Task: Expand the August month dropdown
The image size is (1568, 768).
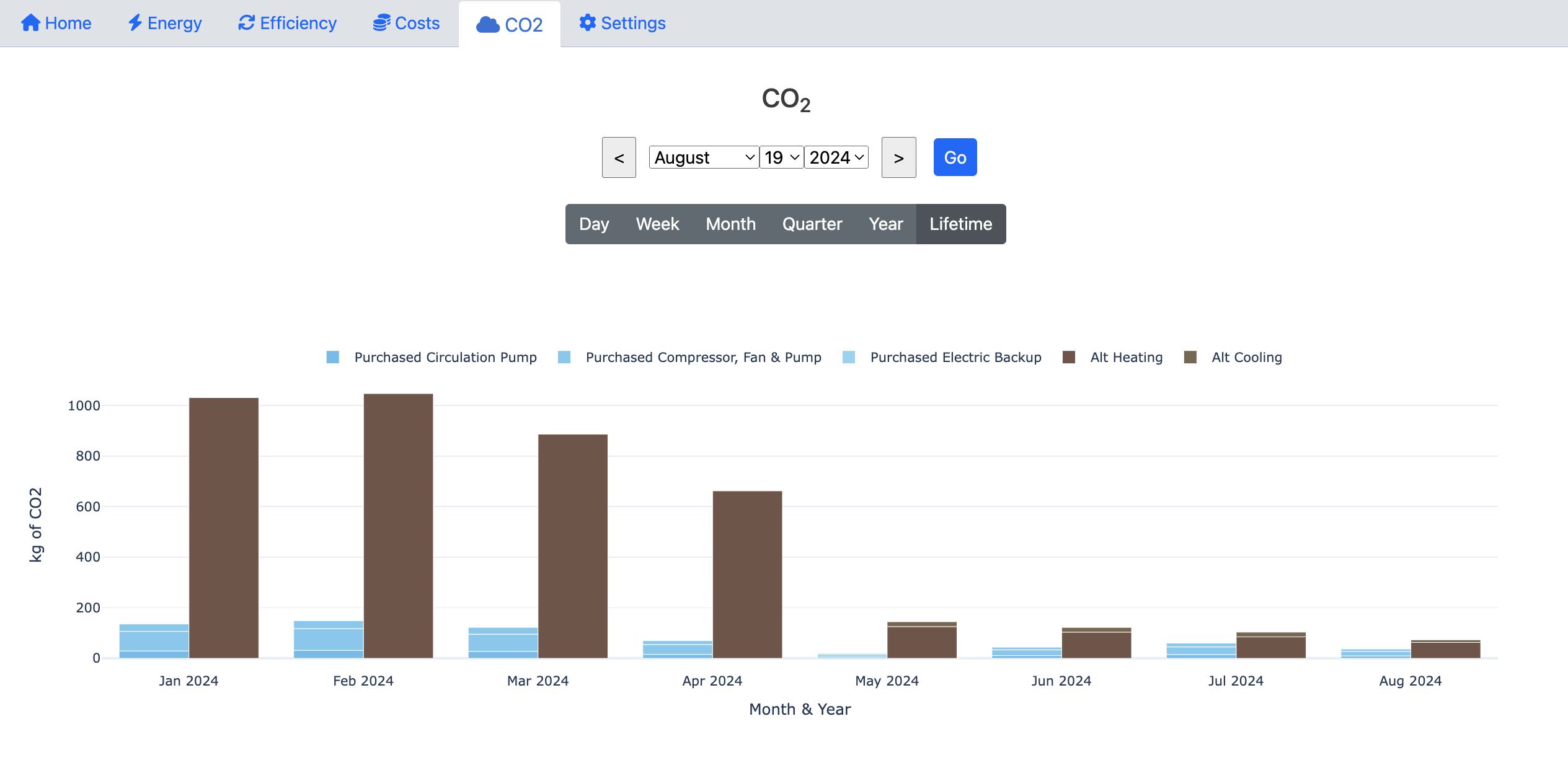Action: (x=700, y=157)
